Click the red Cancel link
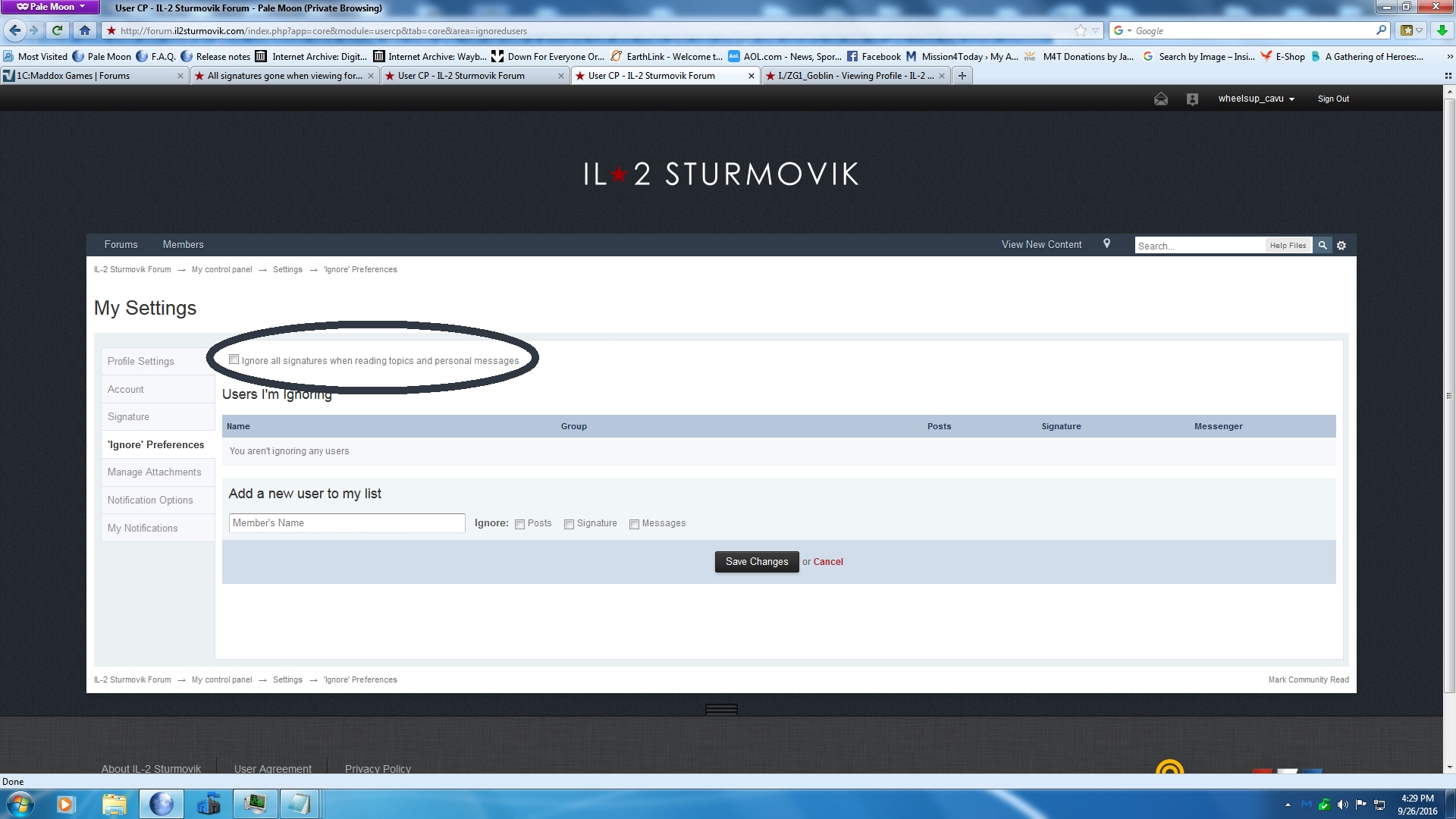 coord(827,562)
